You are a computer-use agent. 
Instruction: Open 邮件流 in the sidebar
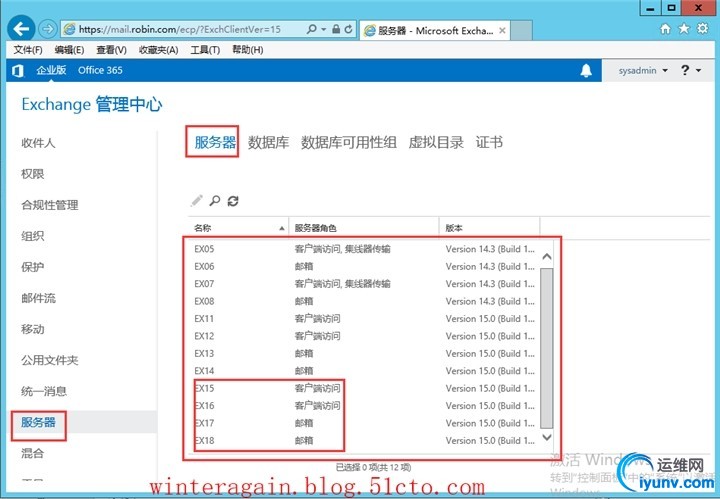[38, 298]
